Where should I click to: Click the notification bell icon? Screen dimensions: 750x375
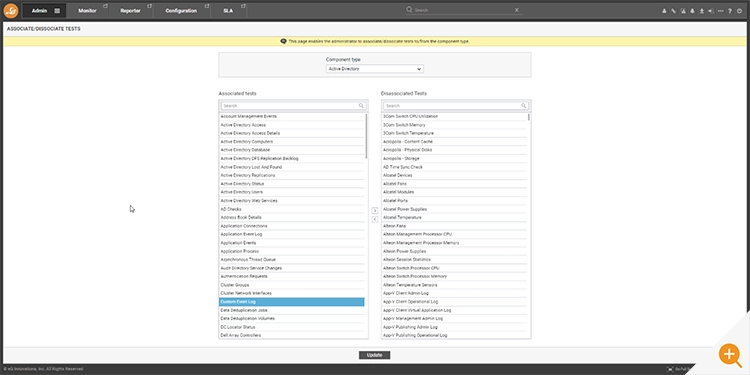[x=692, y=11]
